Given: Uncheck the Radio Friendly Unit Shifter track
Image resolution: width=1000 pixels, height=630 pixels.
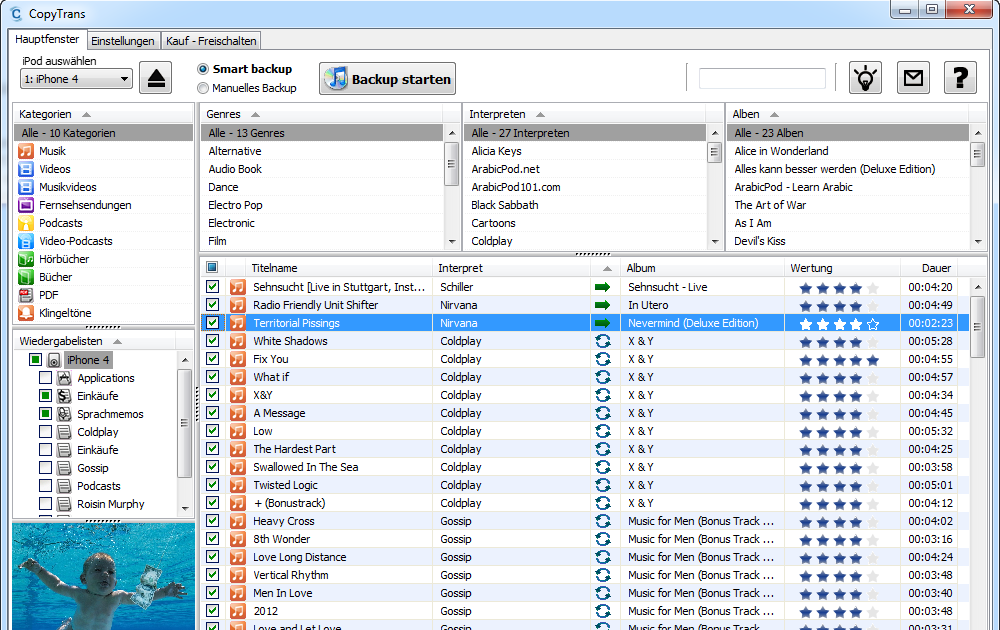Looking at the screenshot, I should [x=212, y=305].
